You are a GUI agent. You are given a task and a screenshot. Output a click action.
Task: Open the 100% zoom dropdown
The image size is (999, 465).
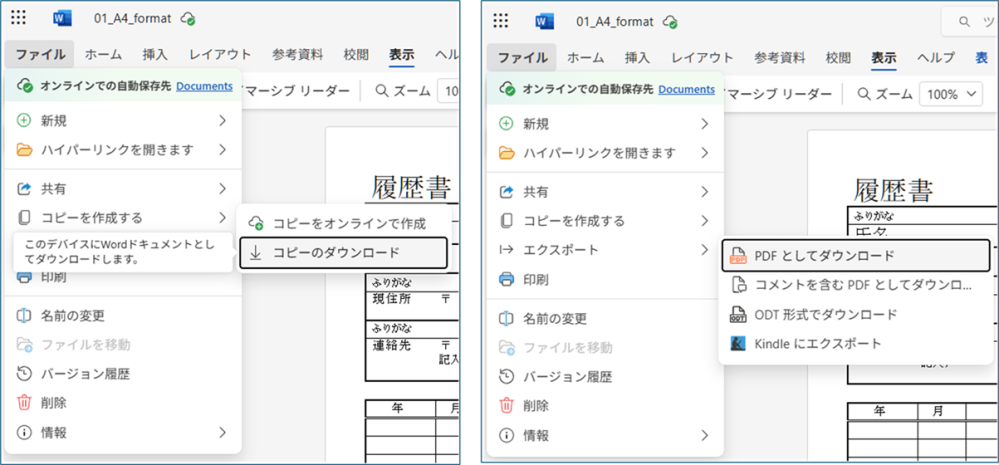point(954,95)
